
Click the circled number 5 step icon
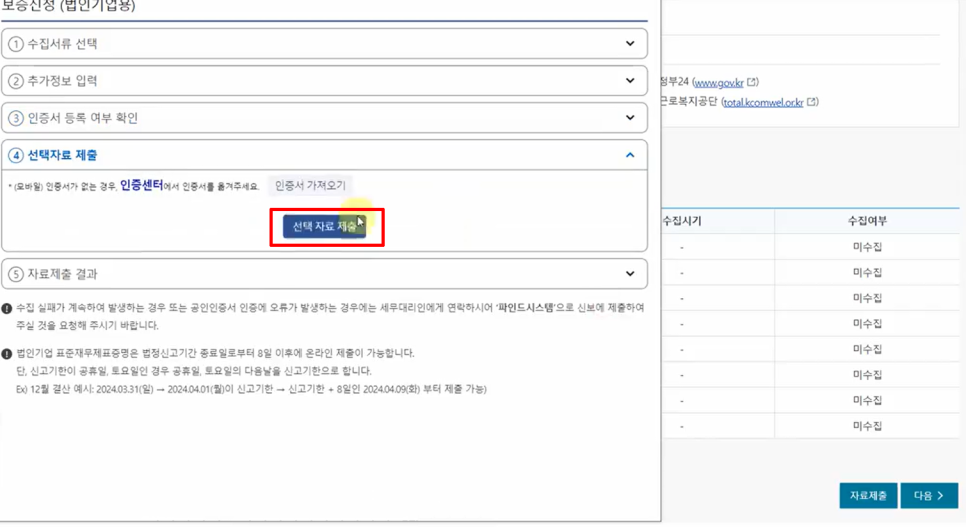(16, 274)
